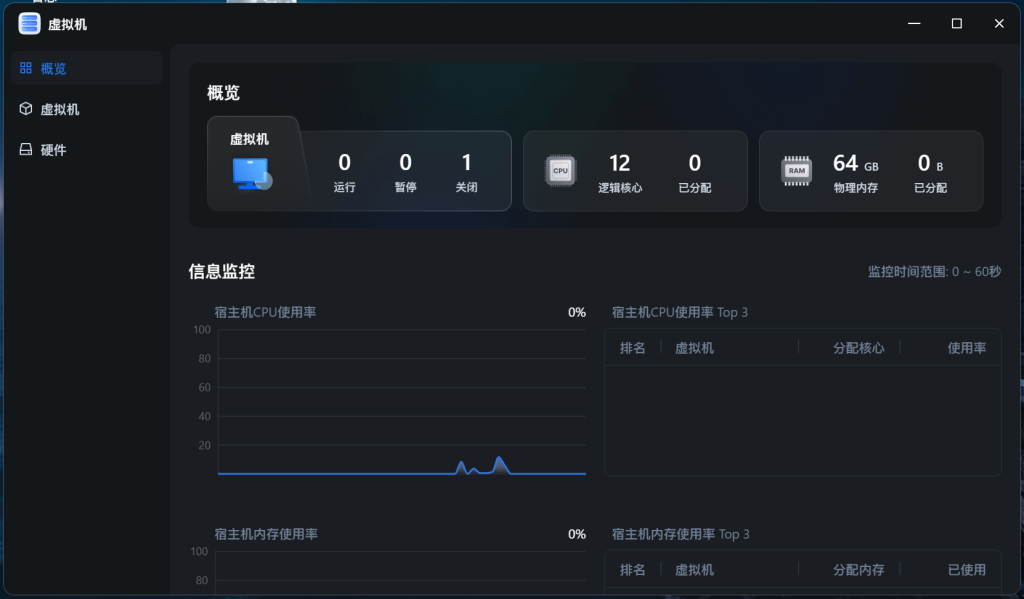The image size is (1024, 599).
Task: Sort CPU table by 使用率 column
Action: point(965,347)
